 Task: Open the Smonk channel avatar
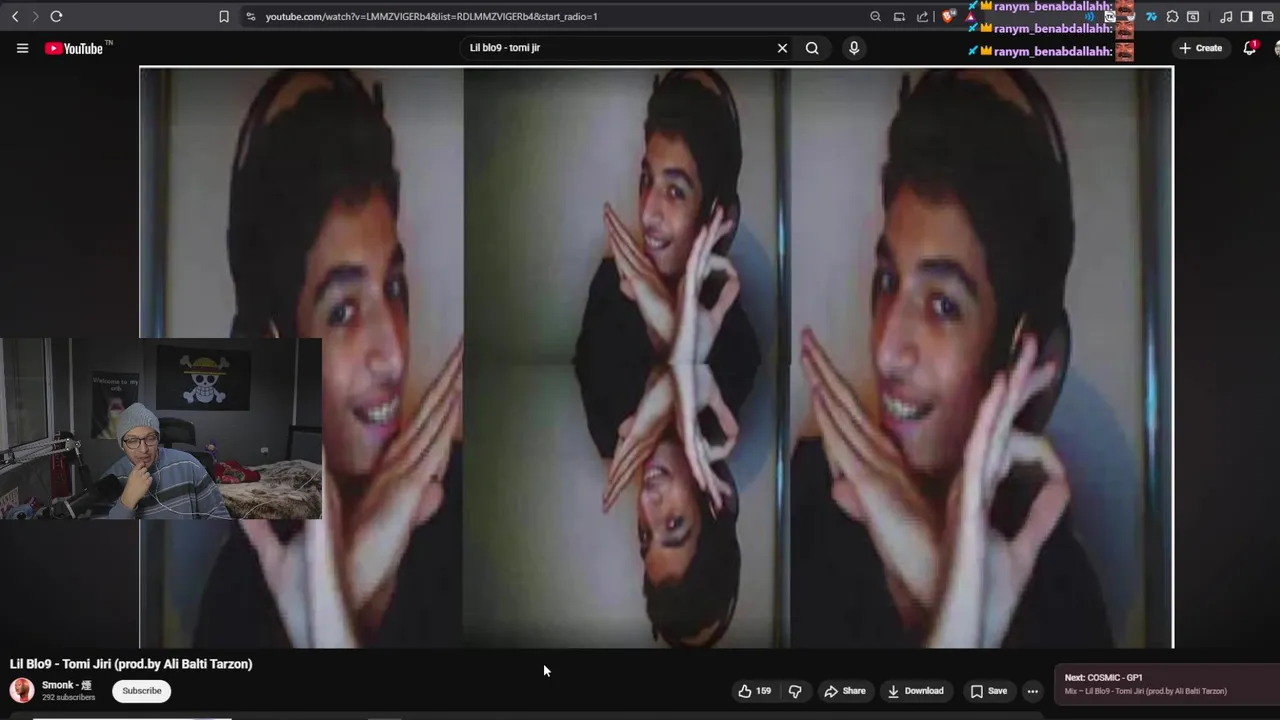[21, 690]
